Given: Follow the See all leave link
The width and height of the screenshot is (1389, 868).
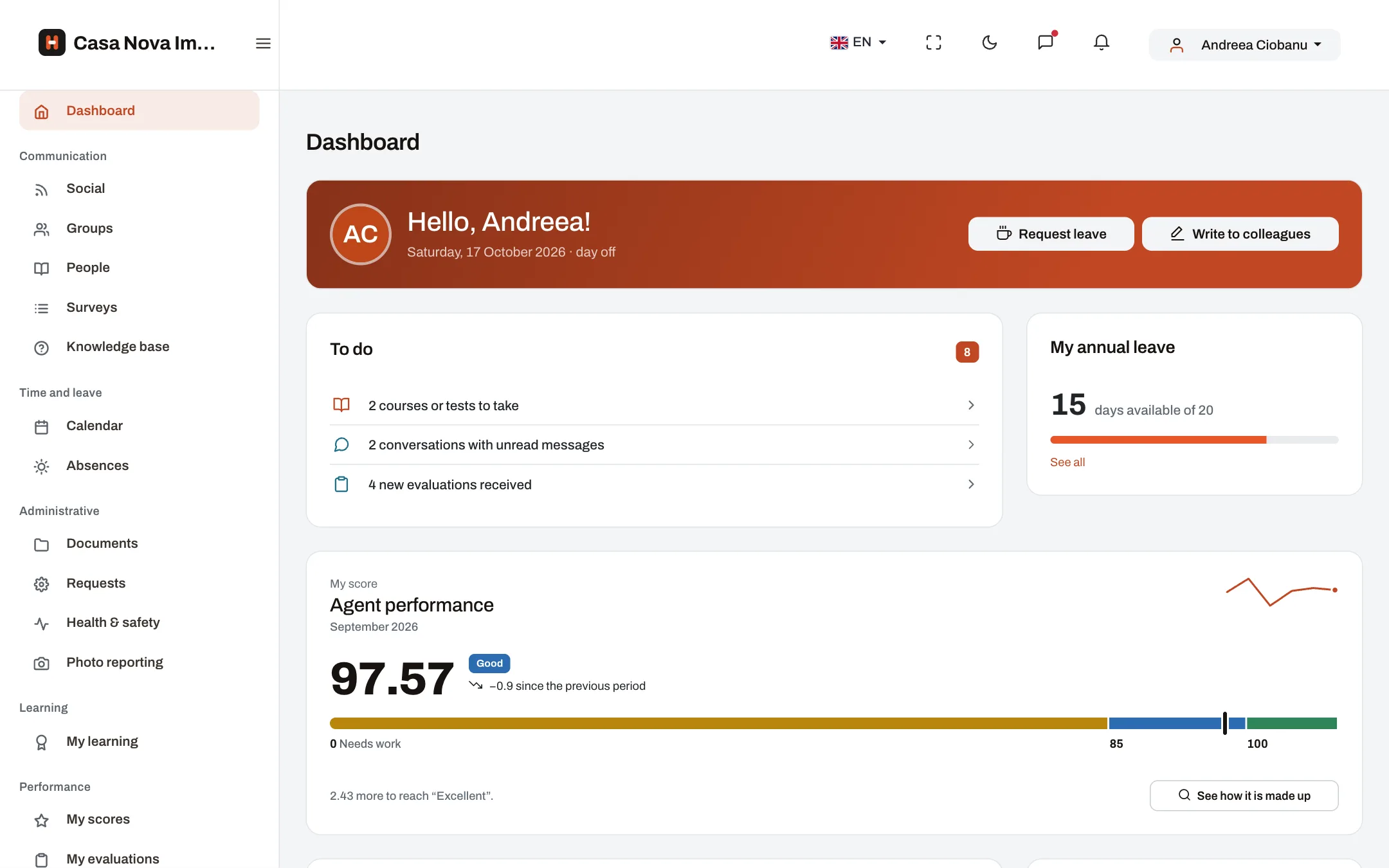Looking at the screenshot, I should (1067, 462).
